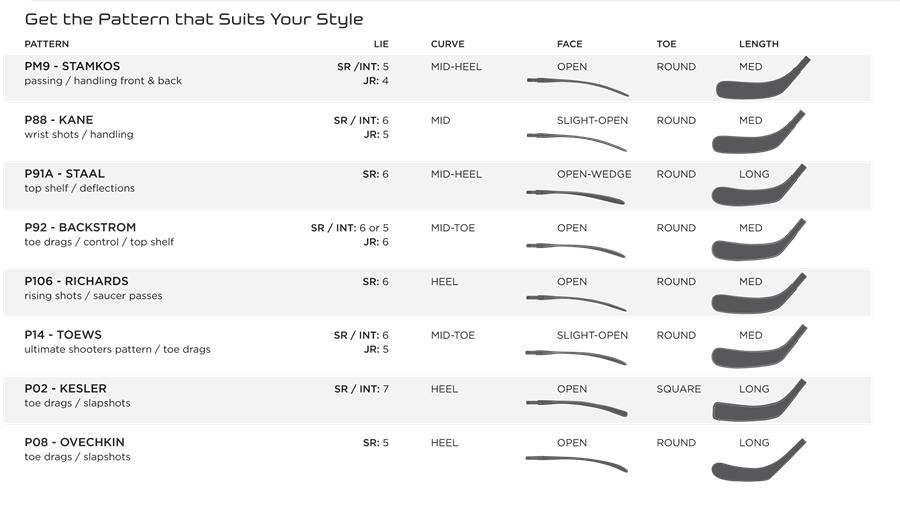Click the LIE column header
The image size is (900, 506).
(381, 44)
